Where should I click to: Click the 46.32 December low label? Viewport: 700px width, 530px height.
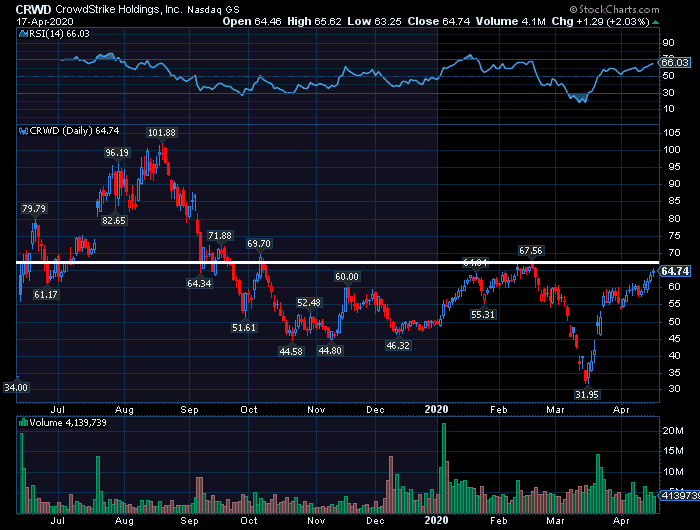coord(398,346)
